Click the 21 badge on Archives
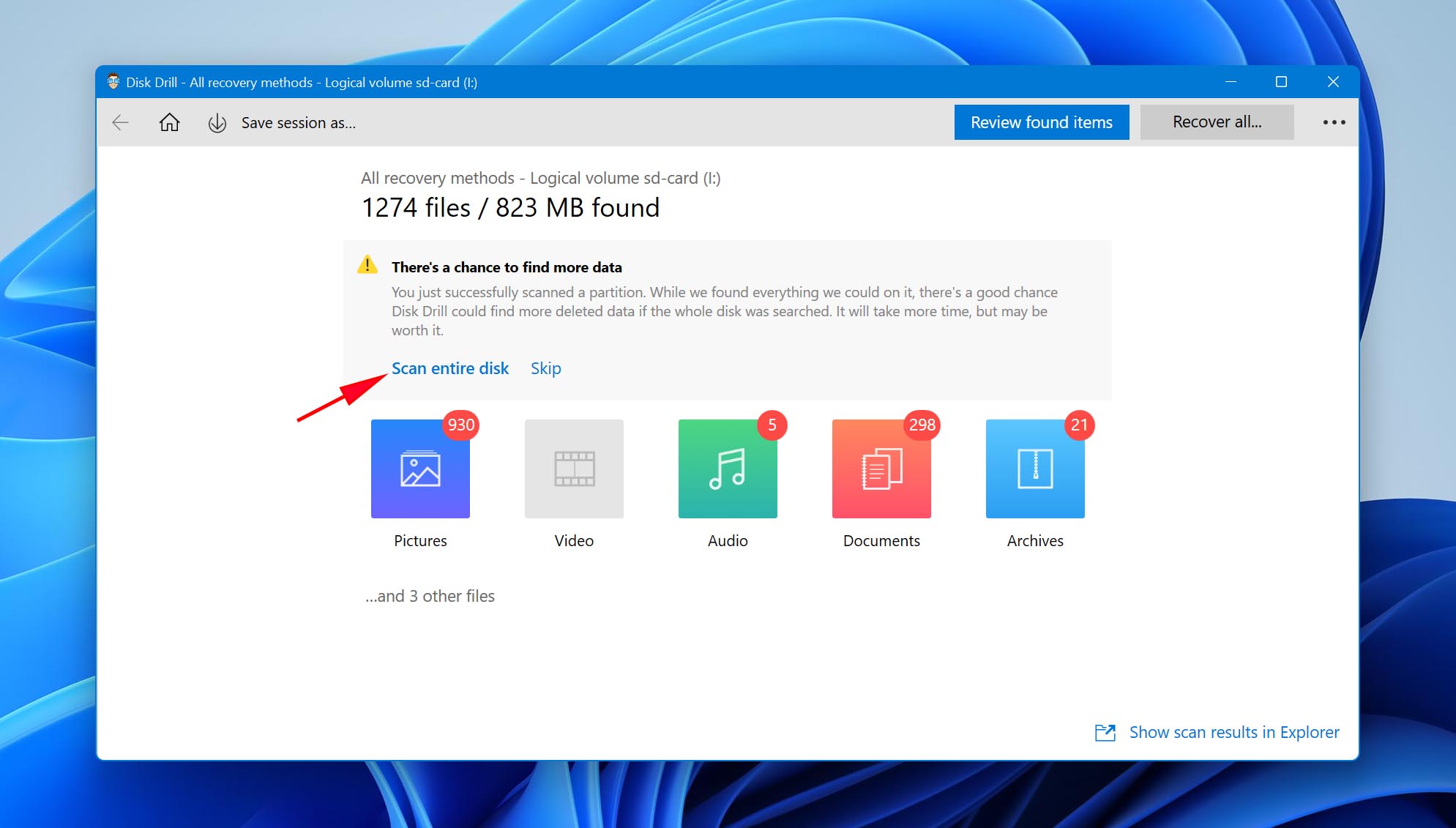Image resolution: width=1456 pixels, height=828 pixels. [x=1079, y=425]
